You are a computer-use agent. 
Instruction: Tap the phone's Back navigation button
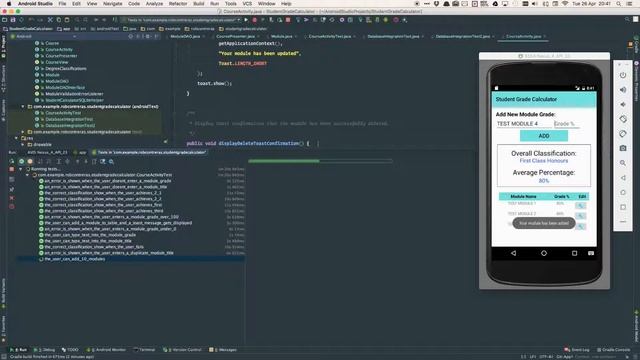point(513,253)
